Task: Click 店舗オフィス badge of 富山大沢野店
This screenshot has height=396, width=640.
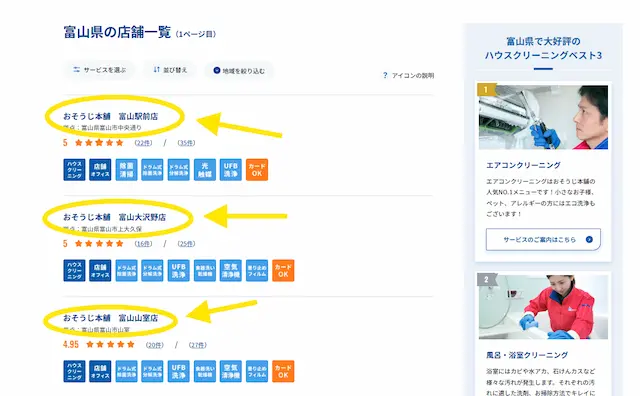Action: [100, 271]
